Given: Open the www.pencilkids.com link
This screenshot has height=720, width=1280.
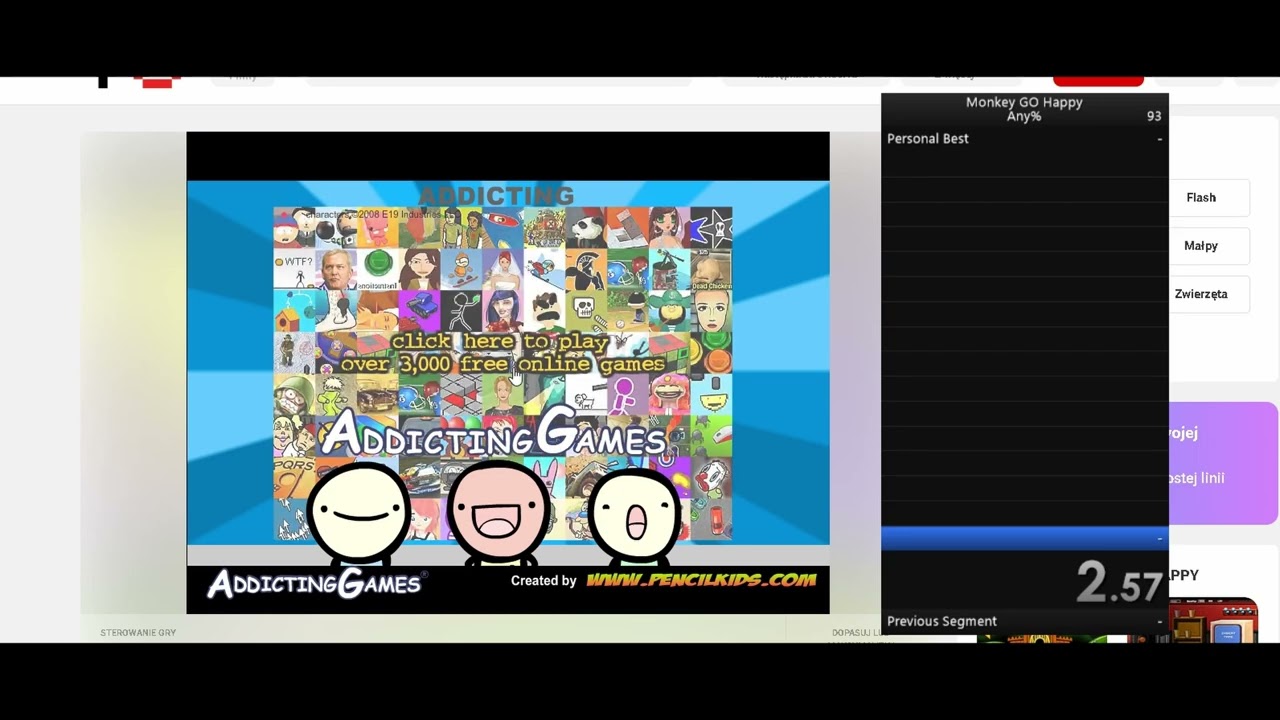Looking at the screenshot, I should (x=701, y=580).
